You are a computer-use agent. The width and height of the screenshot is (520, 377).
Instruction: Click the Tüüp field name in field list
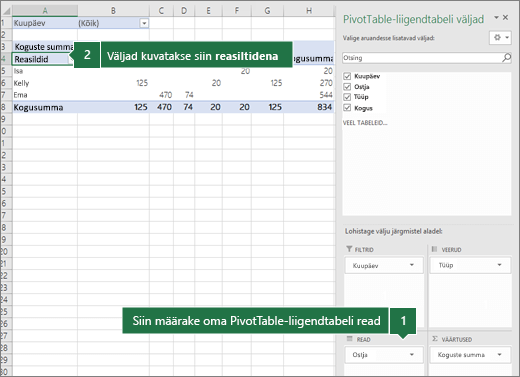tap(361, 97)
